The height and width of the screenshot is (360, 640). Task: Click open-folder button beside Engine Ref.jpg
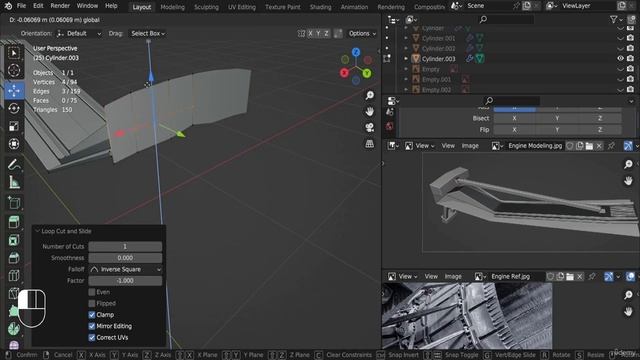click(x=570, y=276)
